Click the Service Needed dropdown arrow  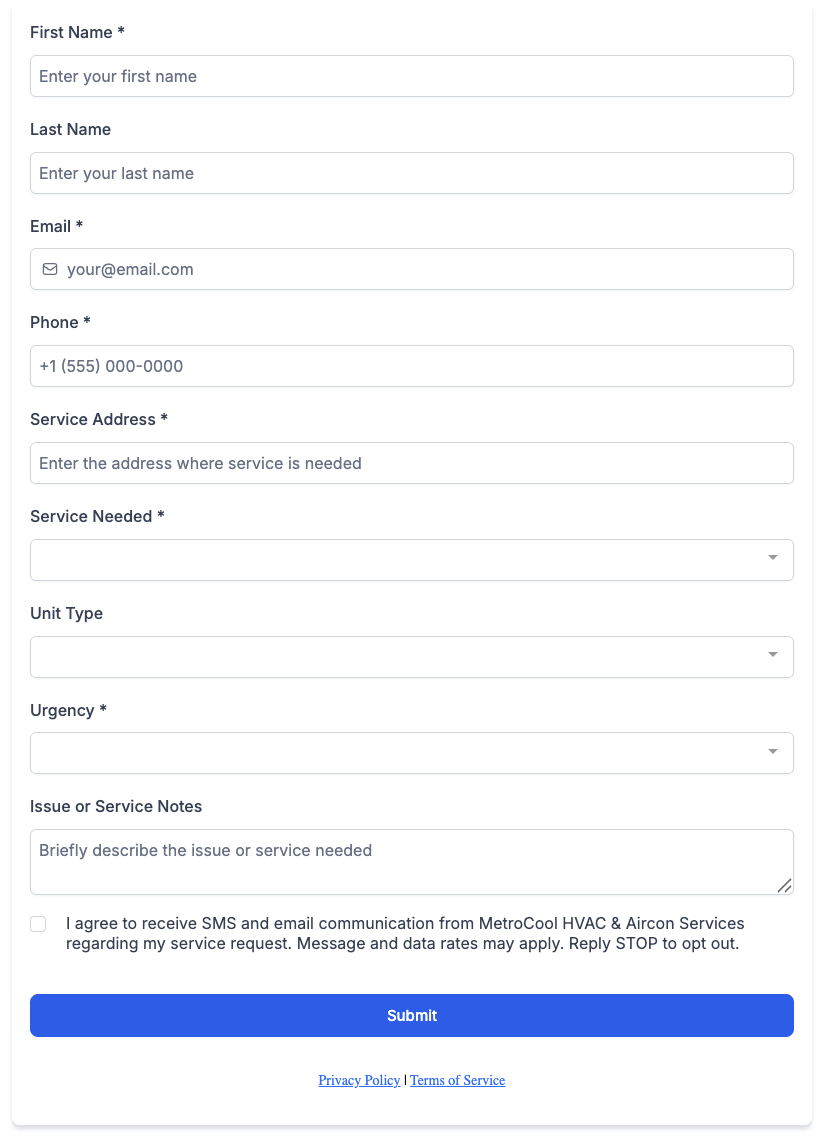[773, 558]
